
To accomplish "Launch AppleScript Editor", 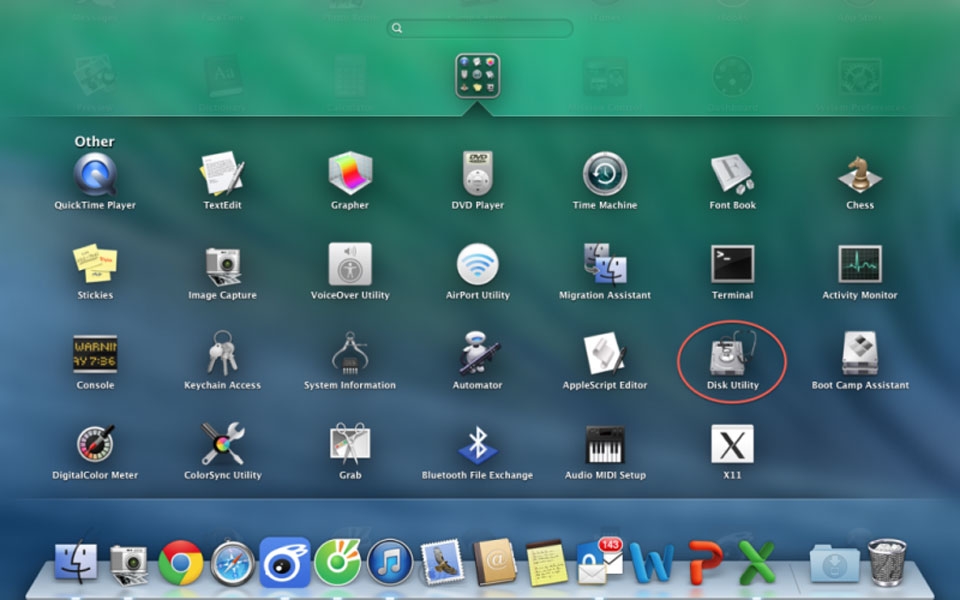I will (x=605, y=353).
